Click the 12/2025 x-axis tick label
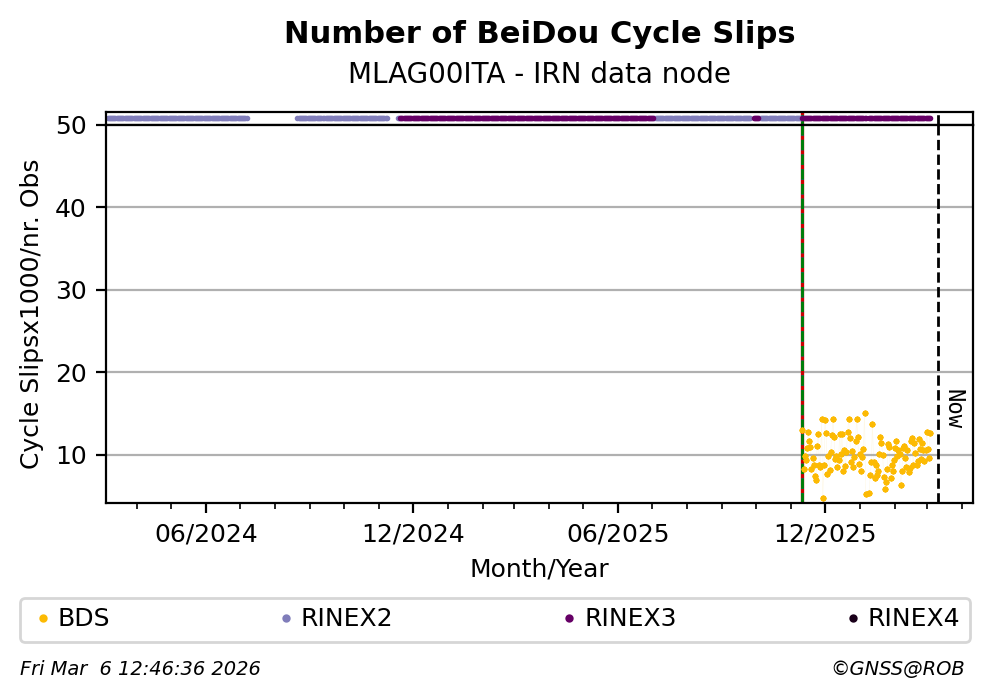This screenshot has width=992, height=699. 824,534
